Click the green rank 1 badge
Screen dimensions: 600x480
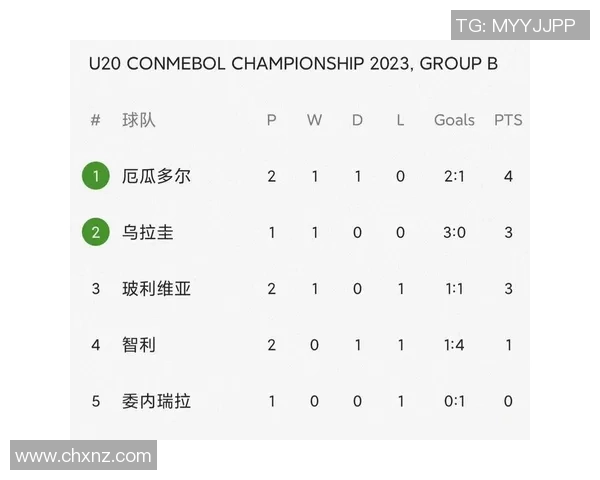click(x=96, y=177)
